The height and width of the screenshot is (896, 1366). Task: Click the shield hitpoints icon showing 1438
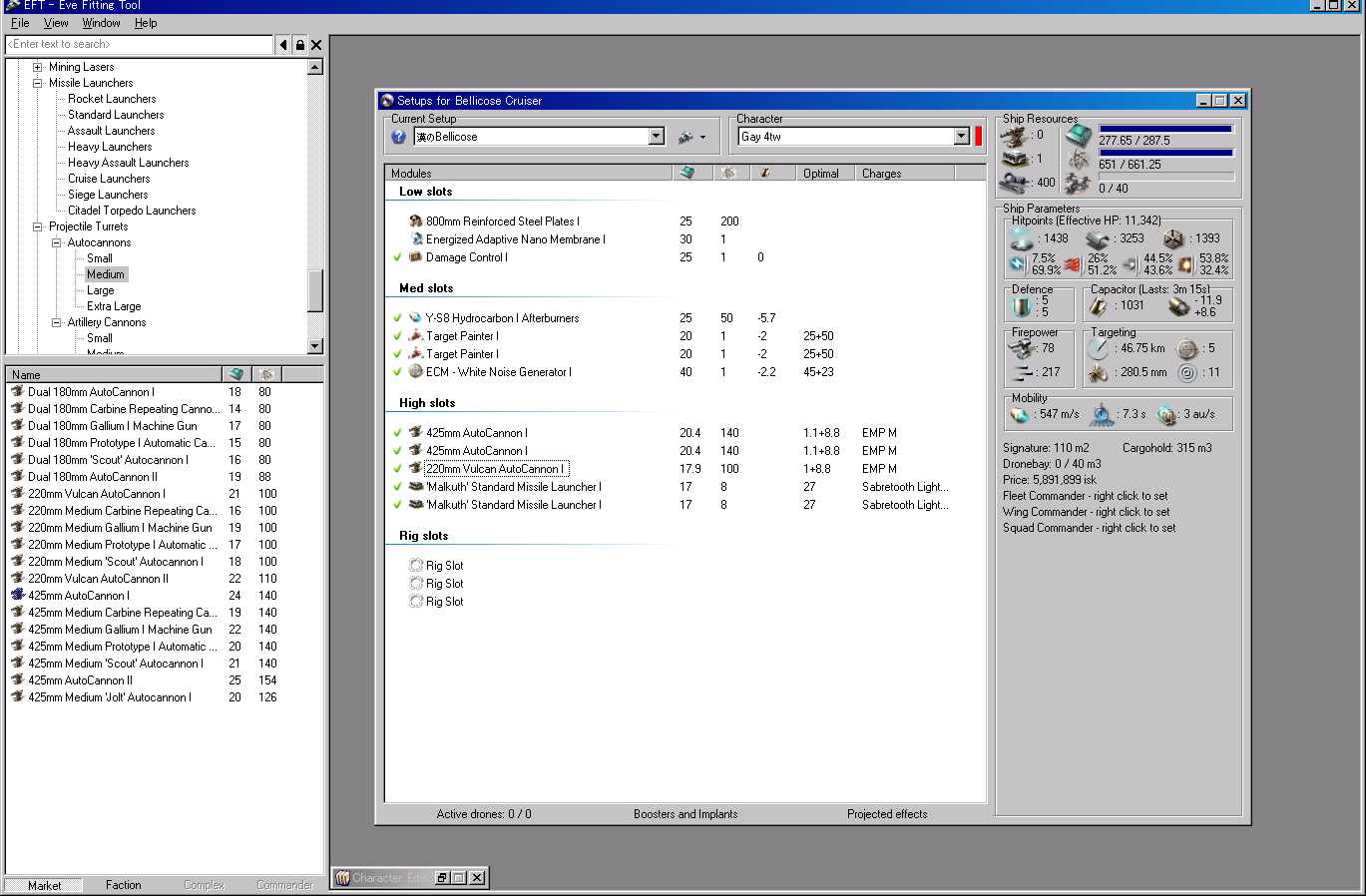pyautogui.click(x=1022, y=238)
